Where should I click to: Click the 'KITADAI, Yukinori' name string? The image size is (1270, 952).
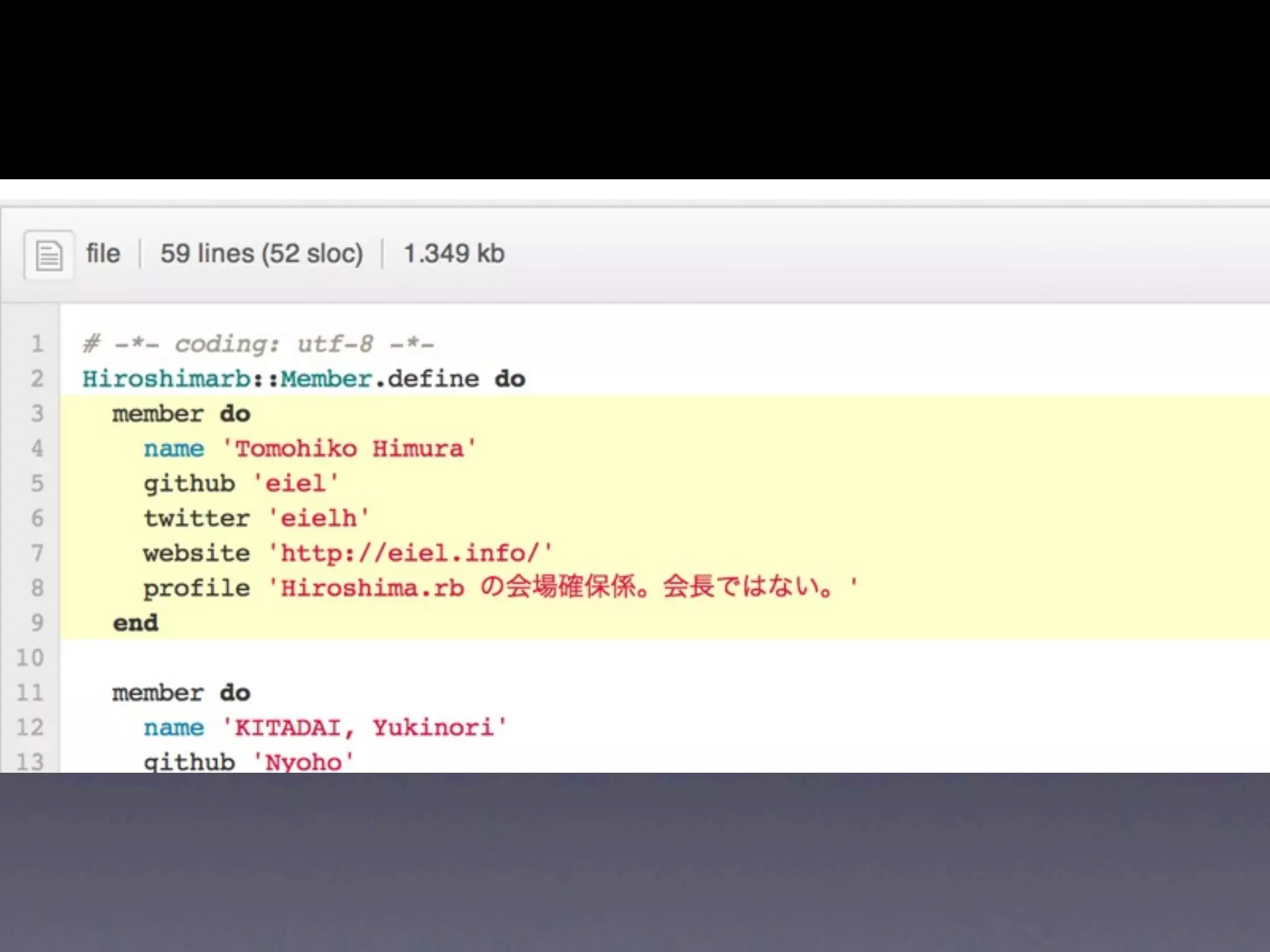click(365, 727)
